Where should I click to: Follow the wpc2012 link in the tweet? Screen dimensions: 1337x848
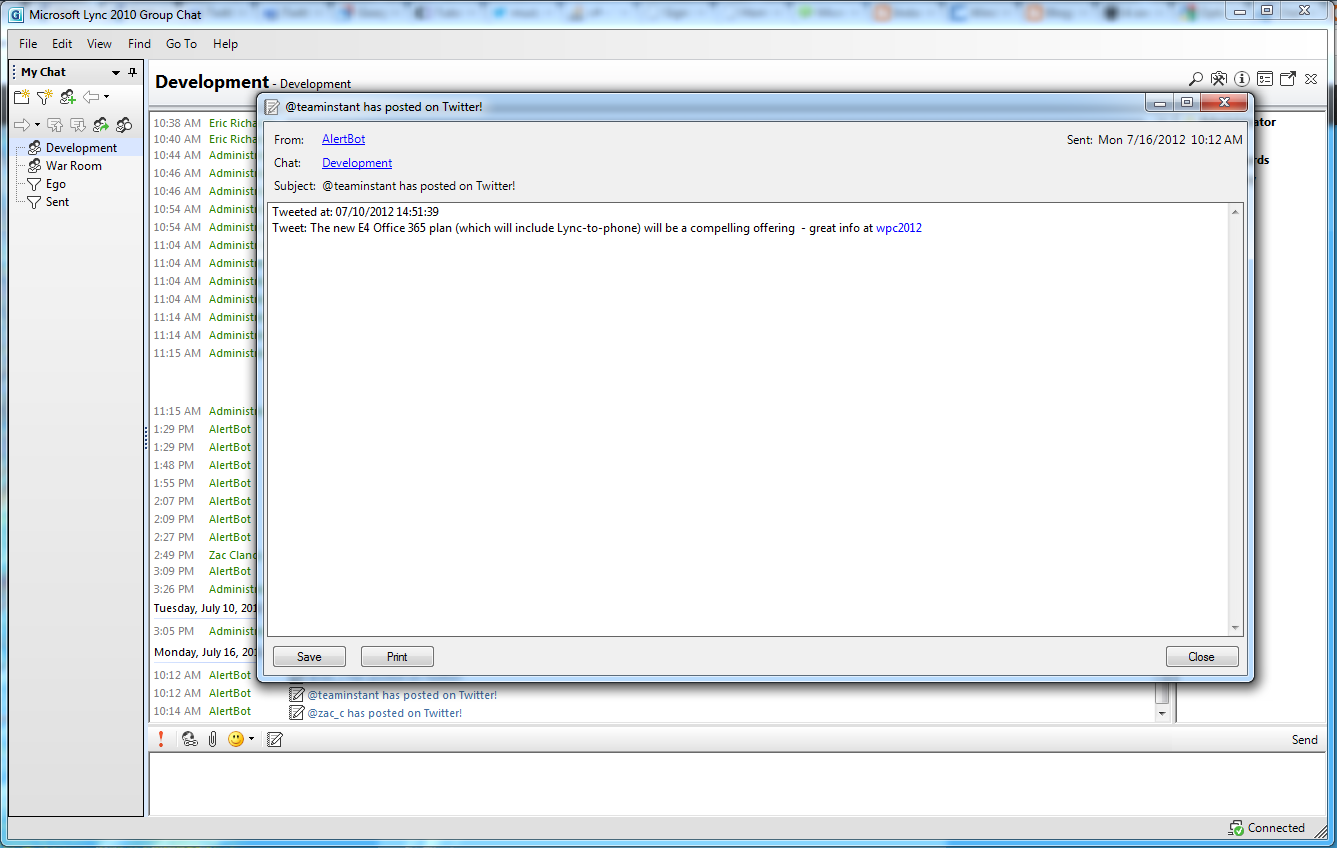899,228
